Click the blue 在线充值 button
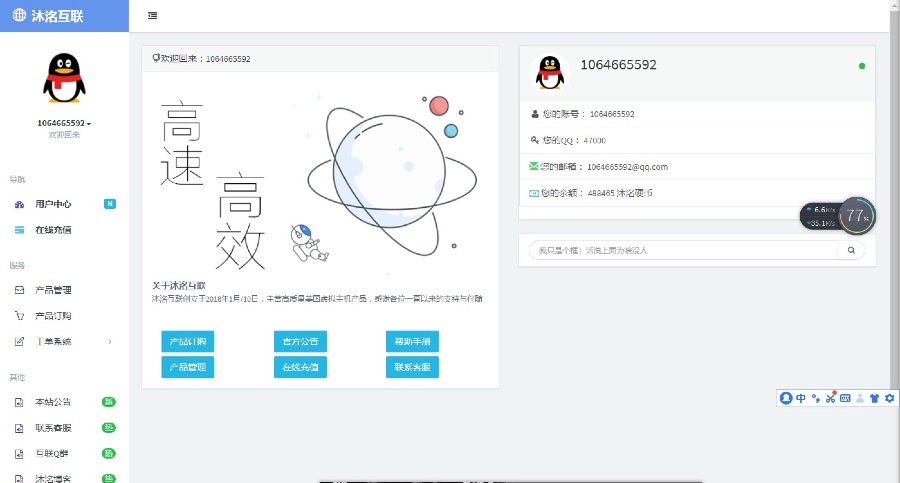This screenshot has height=483, width=900. pyautogui.click(x=300, y=367)
